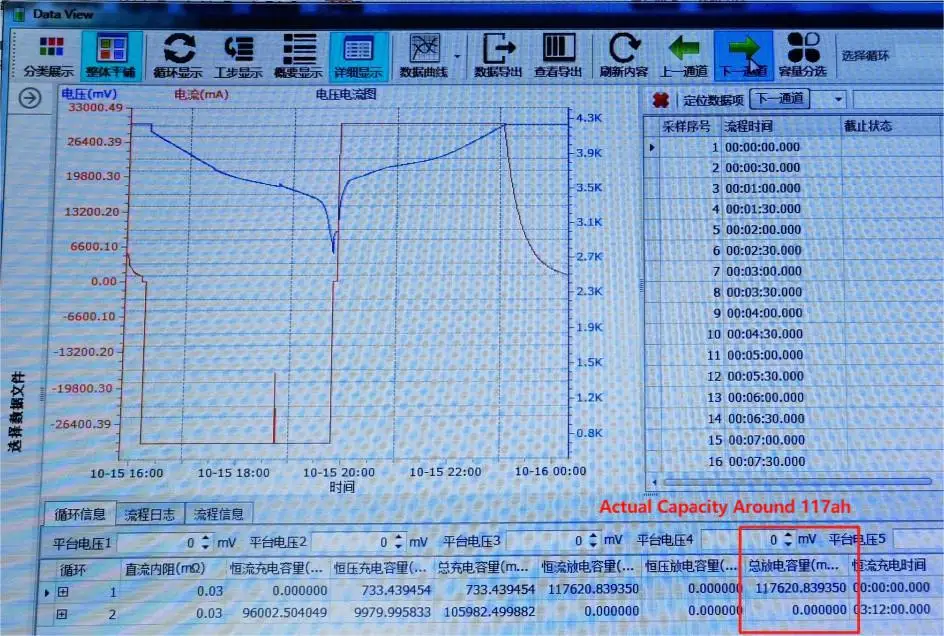944x636 pixels.
Task: Switch to the 流程信息 tab
Action: (x=219, y=514)
